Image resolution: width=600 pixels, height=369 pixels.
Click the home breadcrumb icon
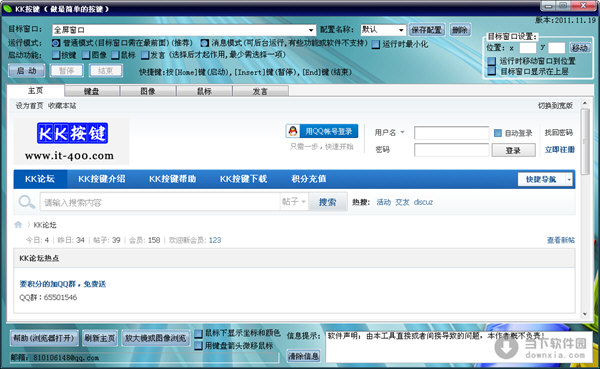click(x=18, y=225)
